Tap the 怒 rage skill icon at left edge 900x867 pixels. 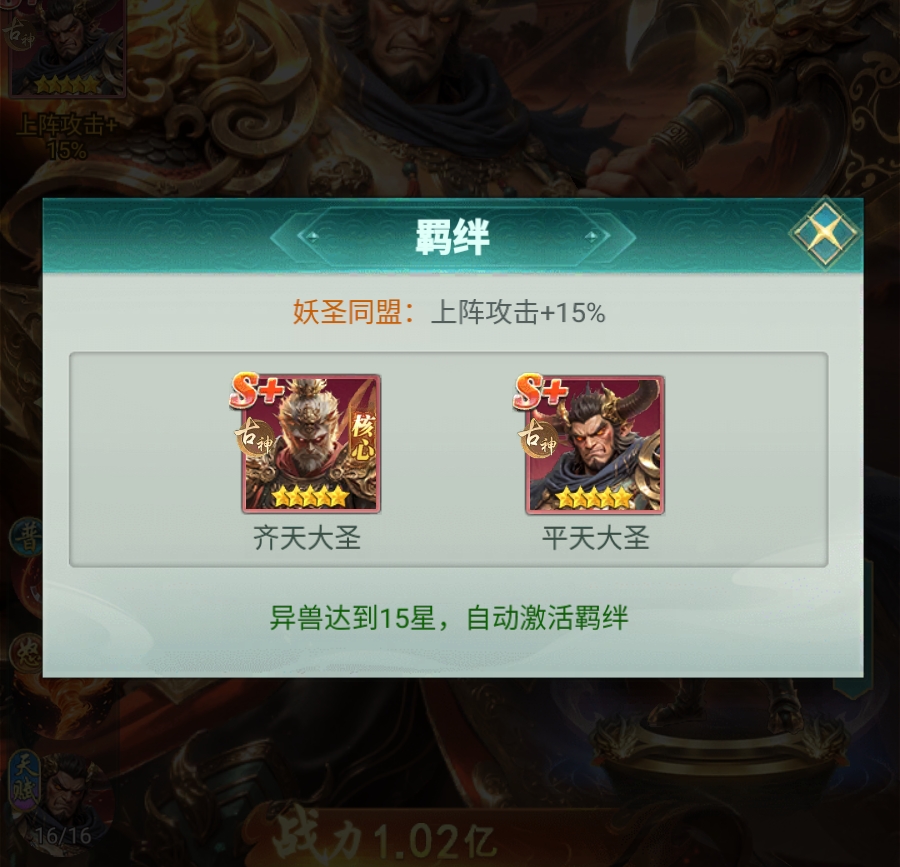(26, 654)
